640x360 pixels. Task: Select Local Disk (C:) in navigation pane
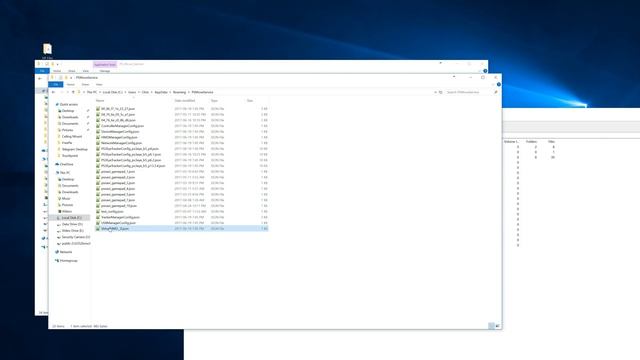click(x=71, y=218)
